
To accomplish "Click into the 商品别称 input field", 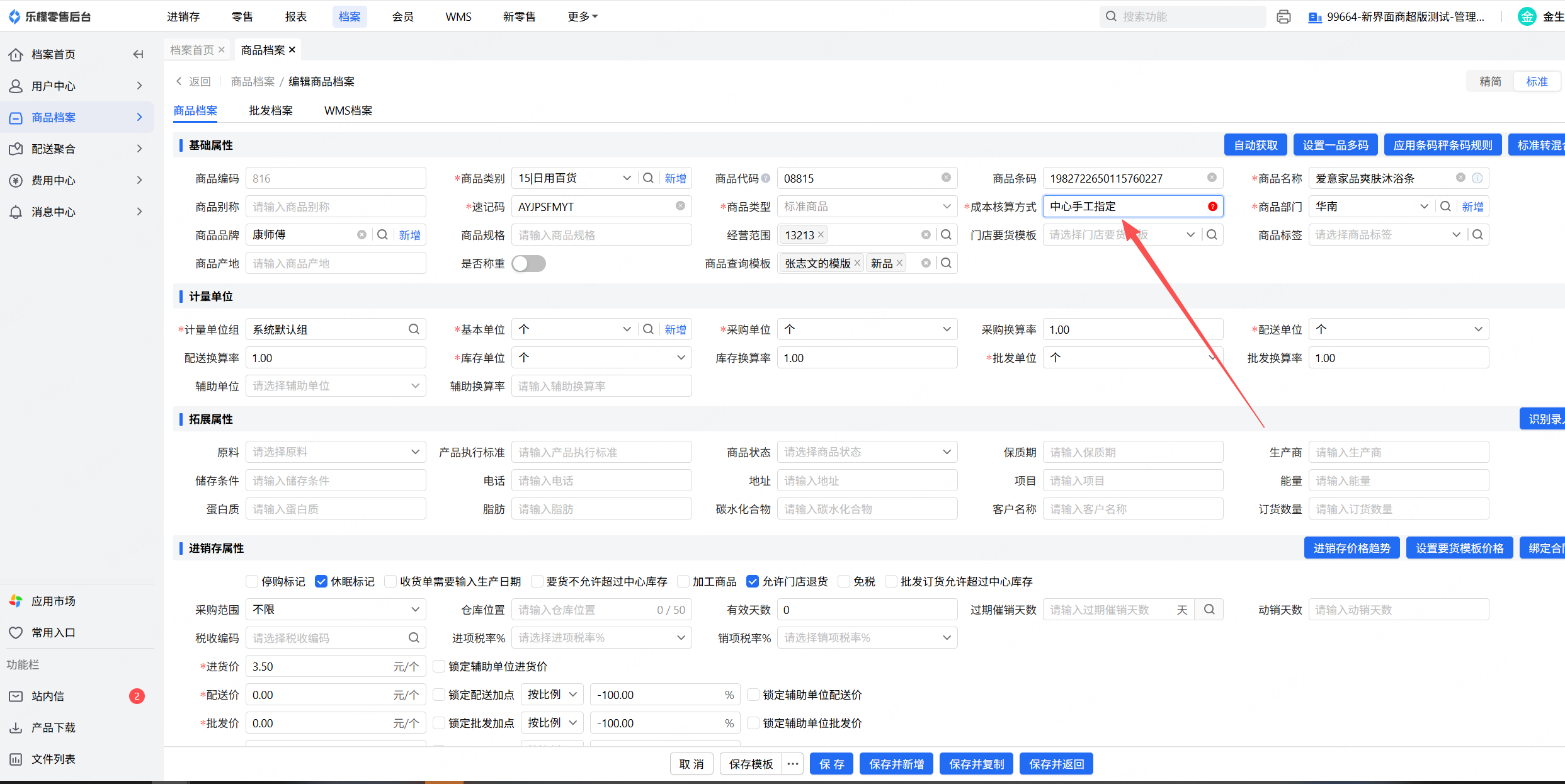I will pyautogui.click(x=336, y=207).
